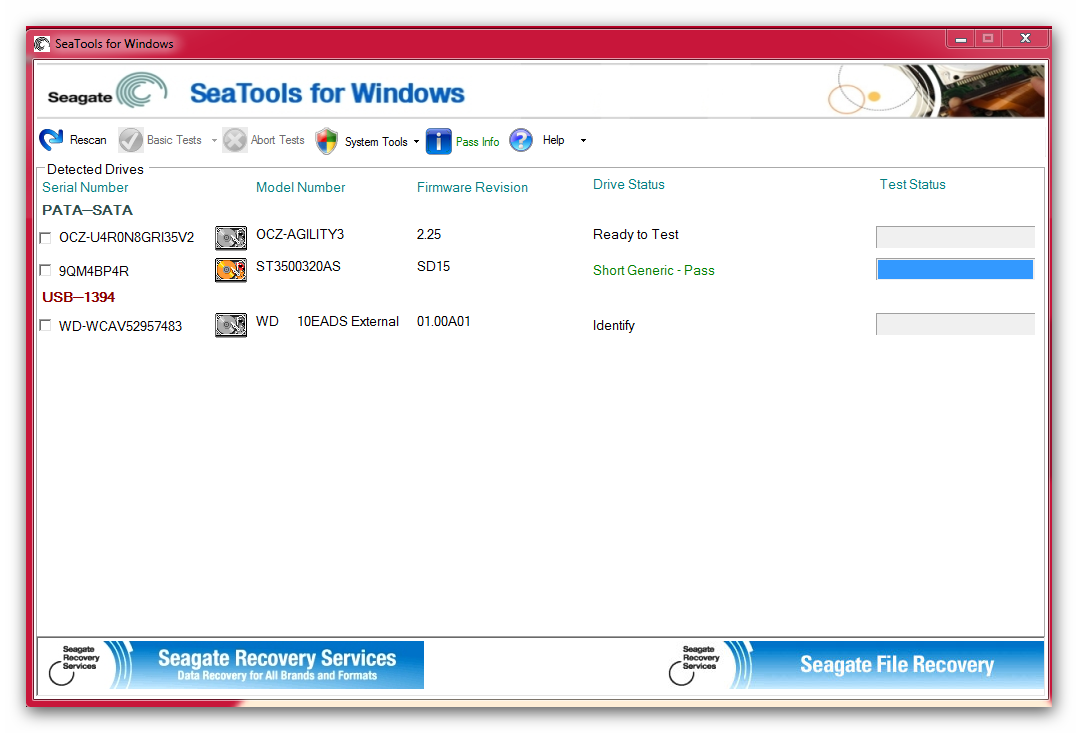Click the WD drive test progress bar

point(955,324)
